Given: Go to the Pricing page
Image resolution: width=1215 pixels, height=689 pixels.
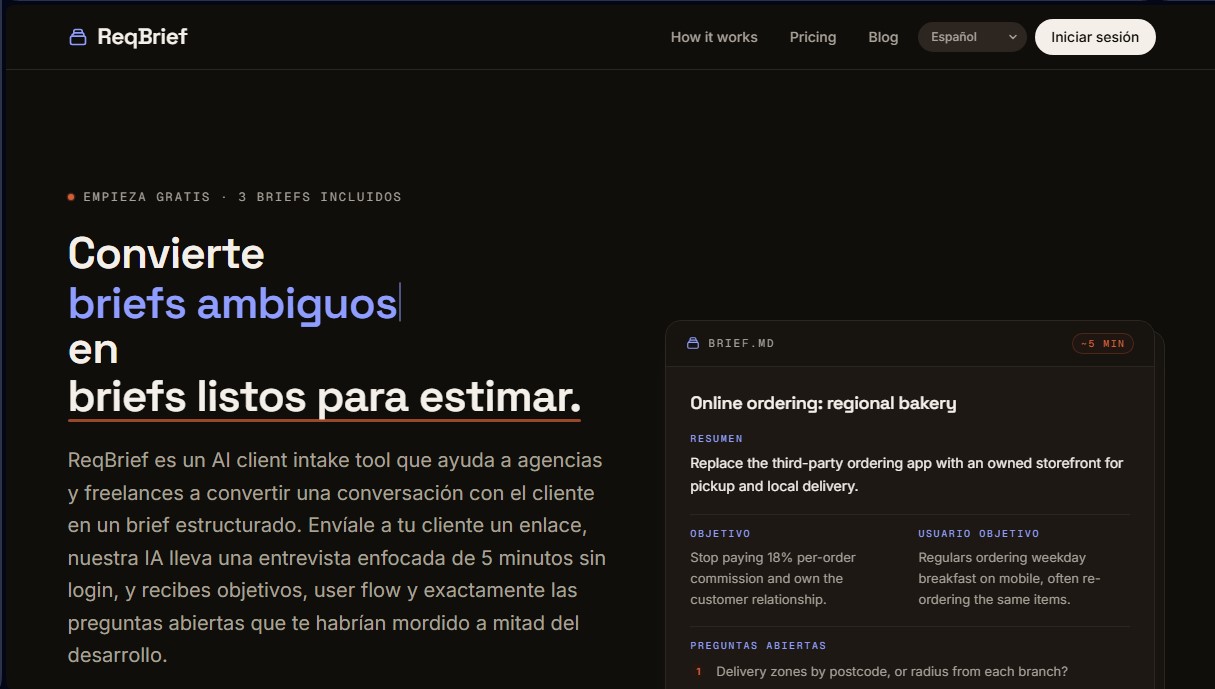Looking at the screenshot, I should (x=813, y=37).
